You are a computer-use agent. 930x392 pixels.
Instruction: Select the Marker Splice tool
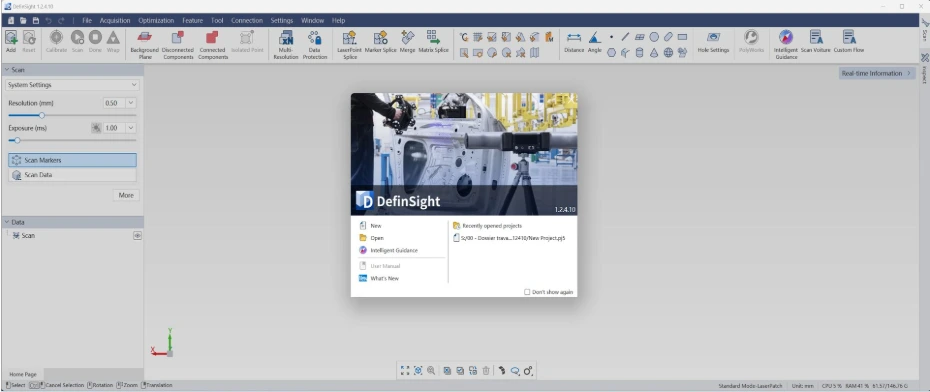click(380, 42)
